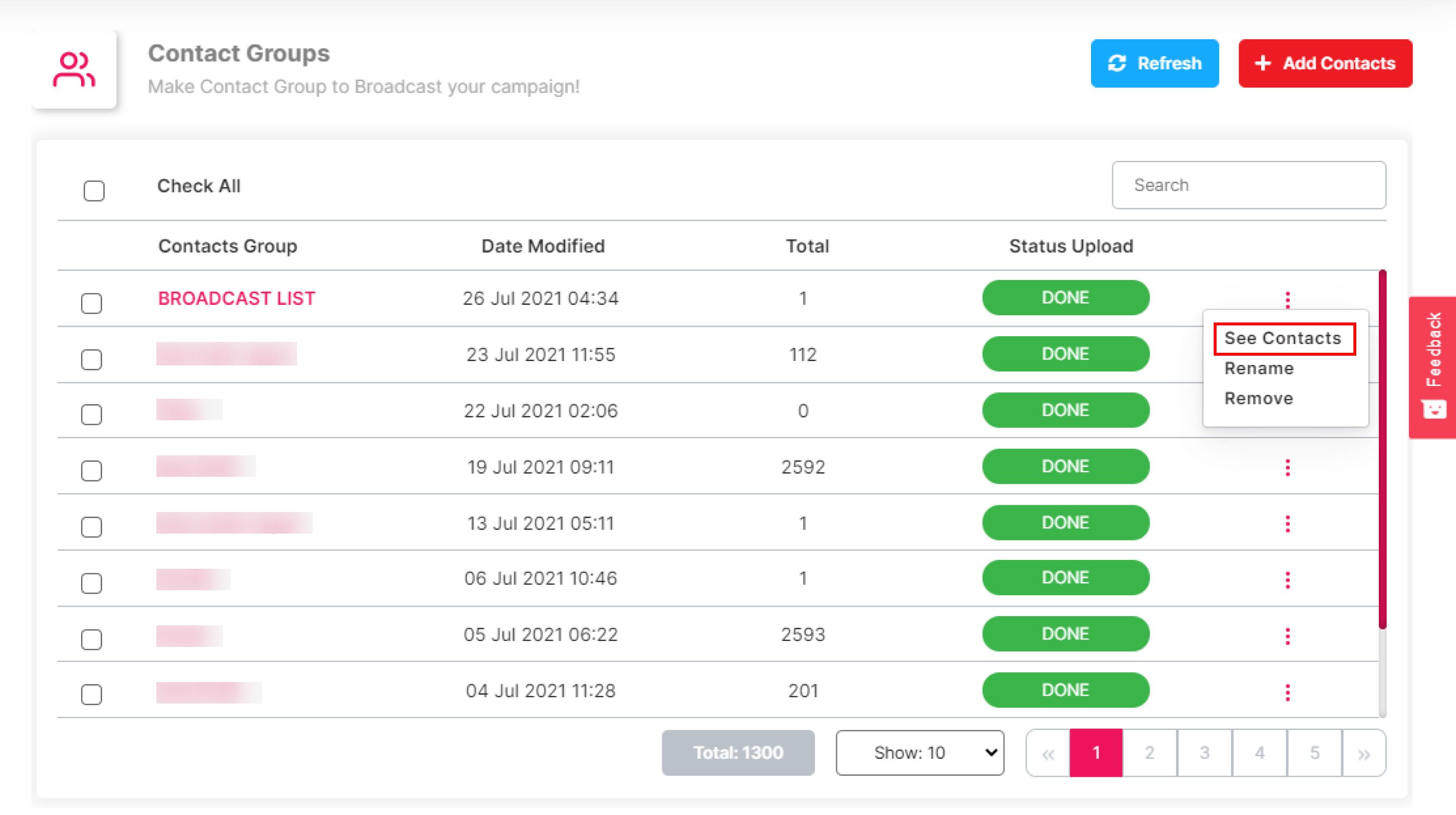The width and height of the screenshot is (1456, 815).
Task: Open the three-dot menu for the 05 Jul 2021 row
Action: tap(1287, 636)
